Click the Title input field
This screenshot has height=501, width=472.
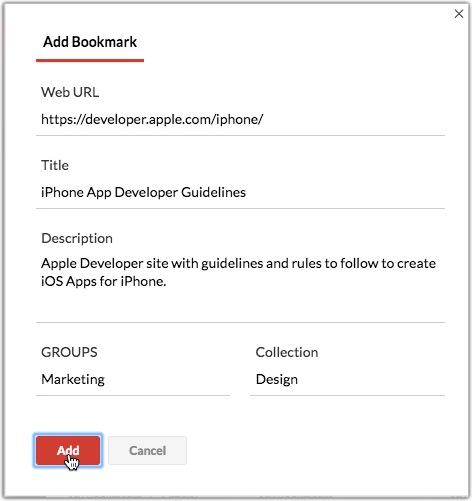[240, 193]
